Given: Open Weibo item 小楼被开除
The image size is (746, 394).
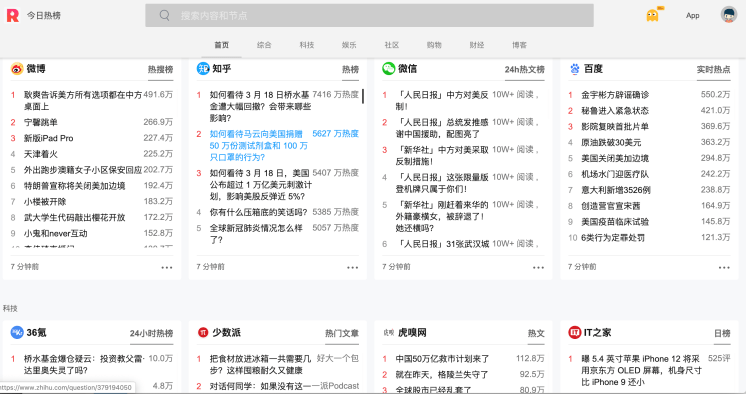Looking at the screenshot, I should click(x=45, y=202).
